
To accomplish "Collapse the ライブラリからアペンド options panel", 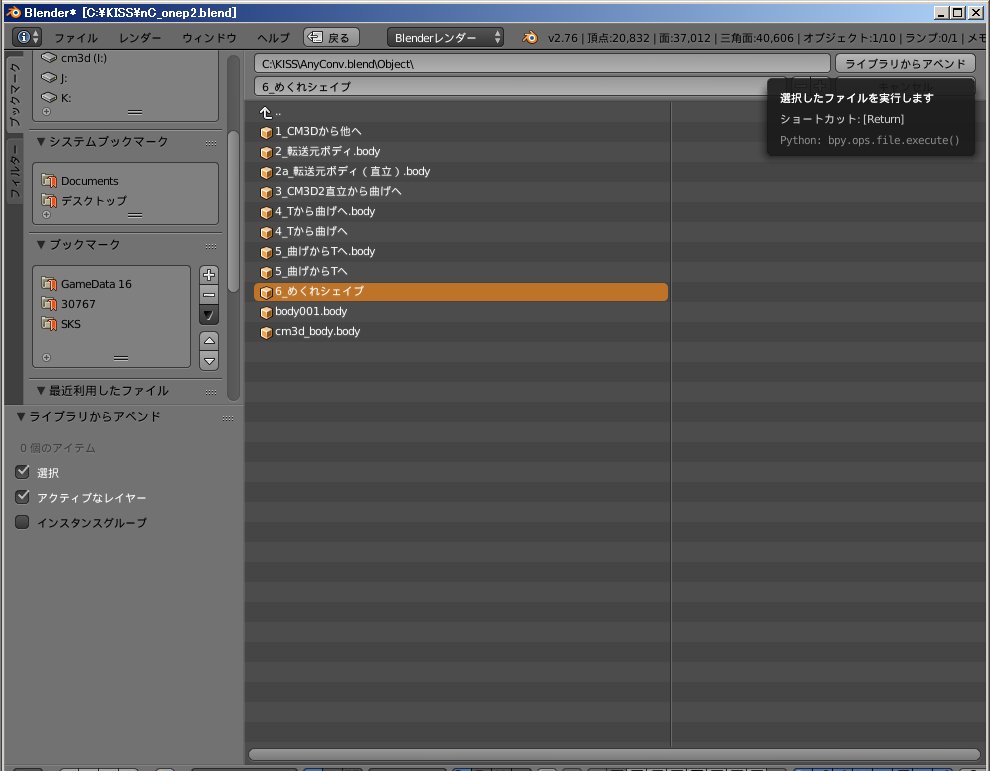I will (x=21, y=417).
